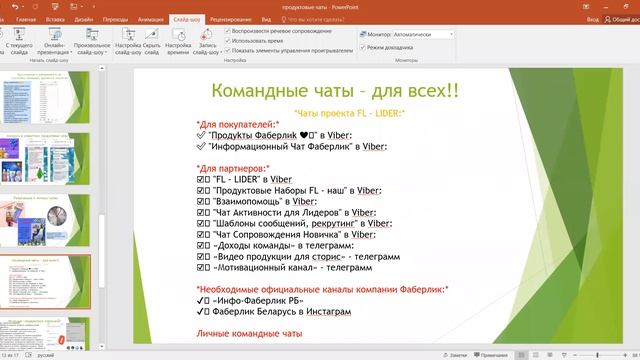Switch to Slide Sorter view icon
This screenshot has height=360, width=640.
(x=536, y=355)
